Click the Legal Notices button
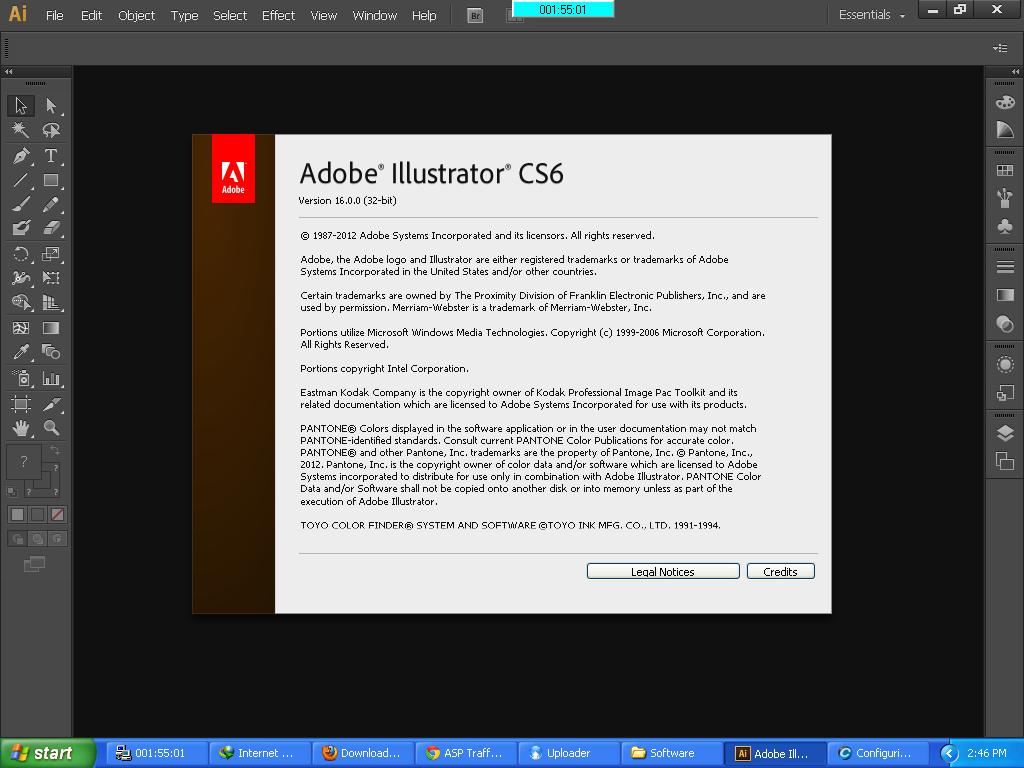The image size is (1024, 768). click(x=663, y=571)
